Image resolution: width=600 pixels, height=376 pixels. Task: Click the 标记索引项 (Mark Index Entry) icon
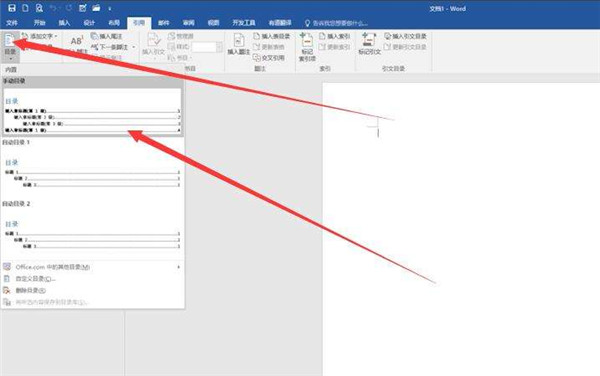point(307,47)
